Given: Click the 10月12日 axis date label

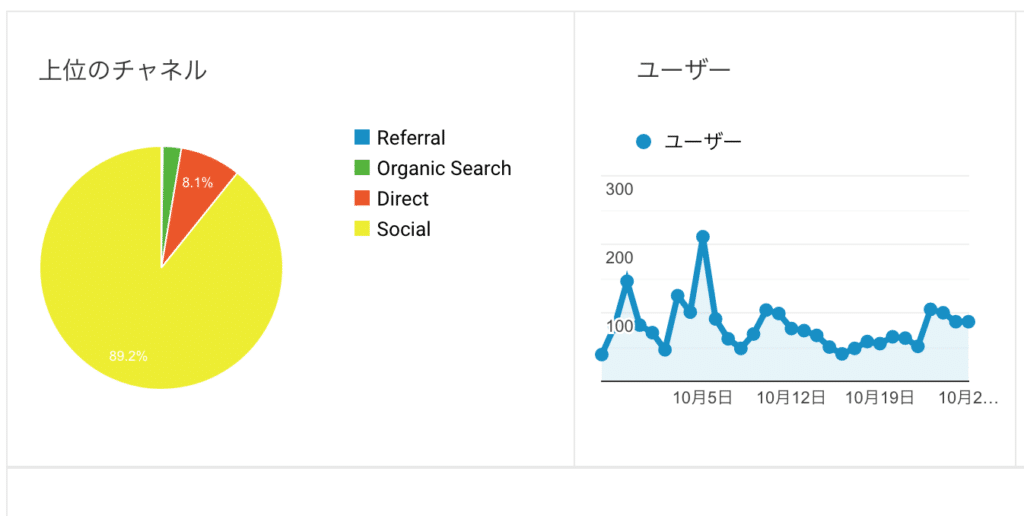Looking at the screenshot, I should click(x=792, y=398).
